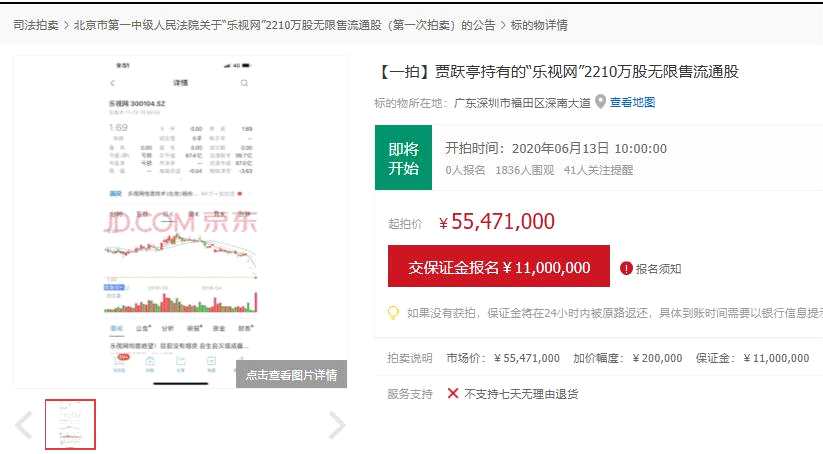Click the lightbulb tip icon

(x=393, y=313)
